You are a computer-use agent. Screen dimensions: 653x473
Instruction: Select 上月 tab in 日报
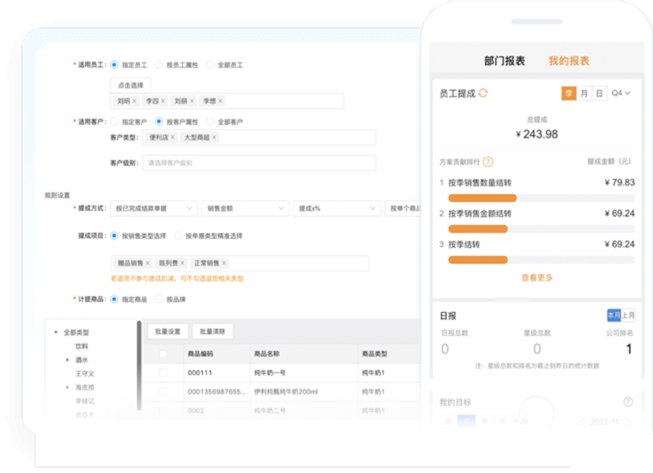pyautogui.click(x=628, y=315)
